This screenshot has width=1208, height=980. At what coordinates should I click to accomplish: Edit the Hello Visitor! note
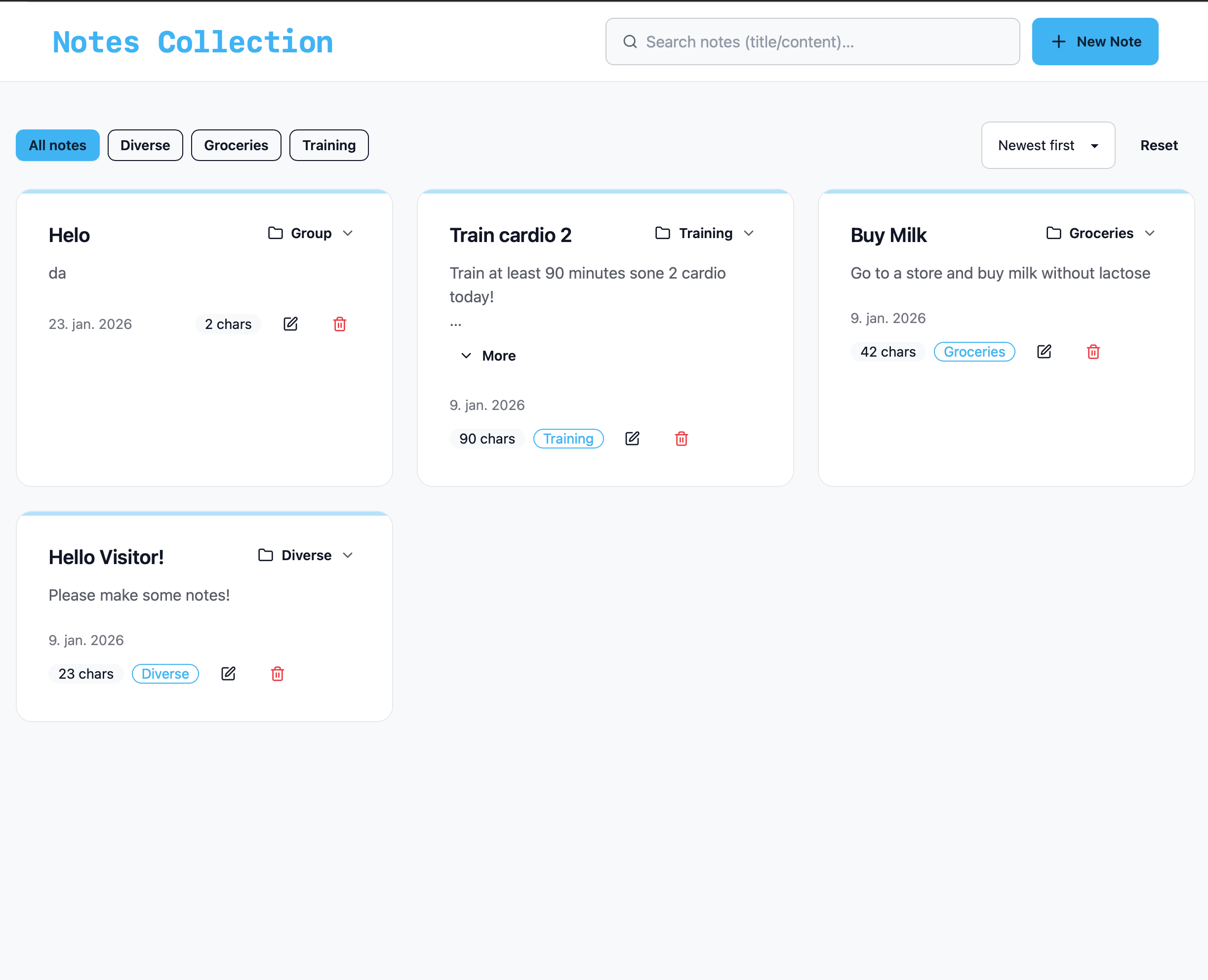228,673
